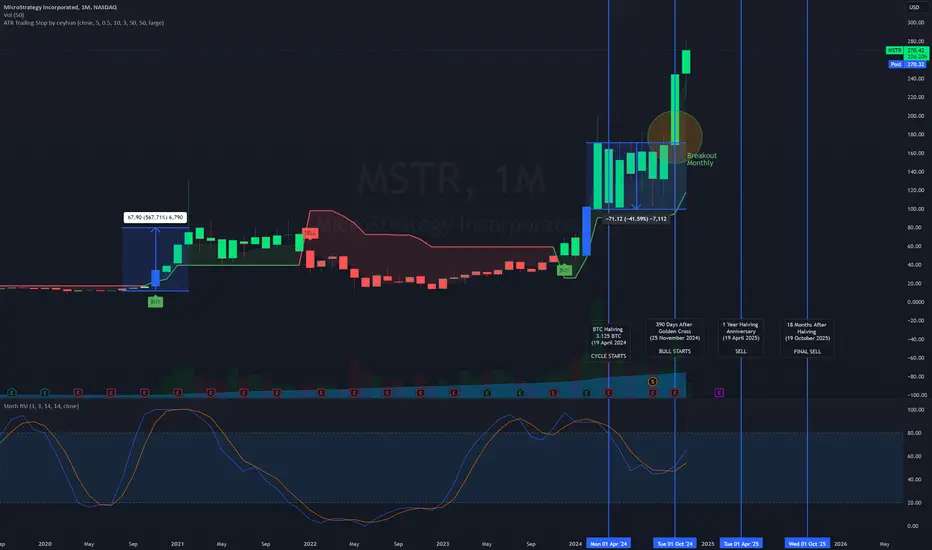The width and height of the screenshot is (932, 550).
Task: Select the Vol (50) indicator legend
Action: click(x=14, y=15)
